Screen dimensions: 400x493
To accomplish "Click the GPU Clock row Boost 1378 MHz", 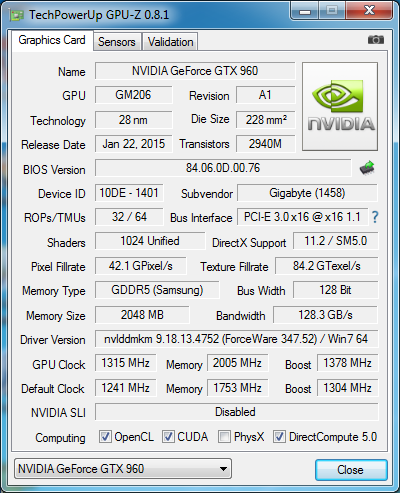I will pyautogui.click(x=347, y=363).
